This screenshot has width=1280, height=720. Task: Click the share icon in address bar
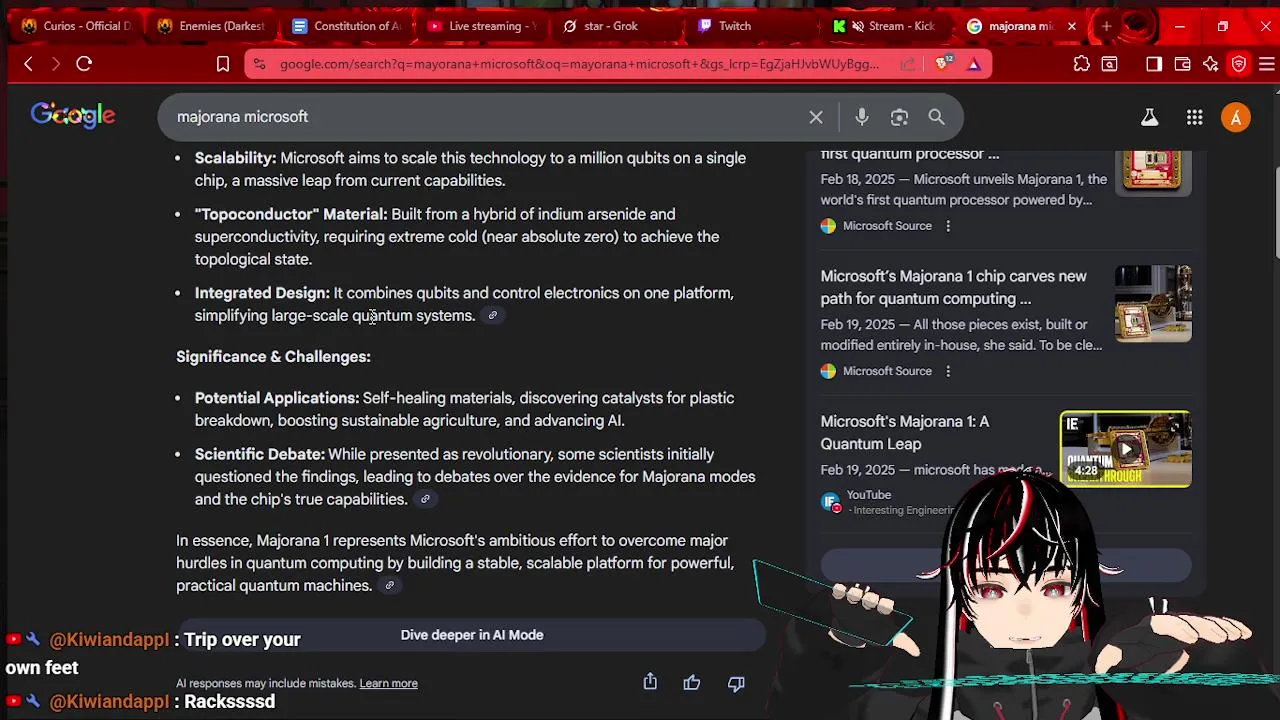coord(907,64)
